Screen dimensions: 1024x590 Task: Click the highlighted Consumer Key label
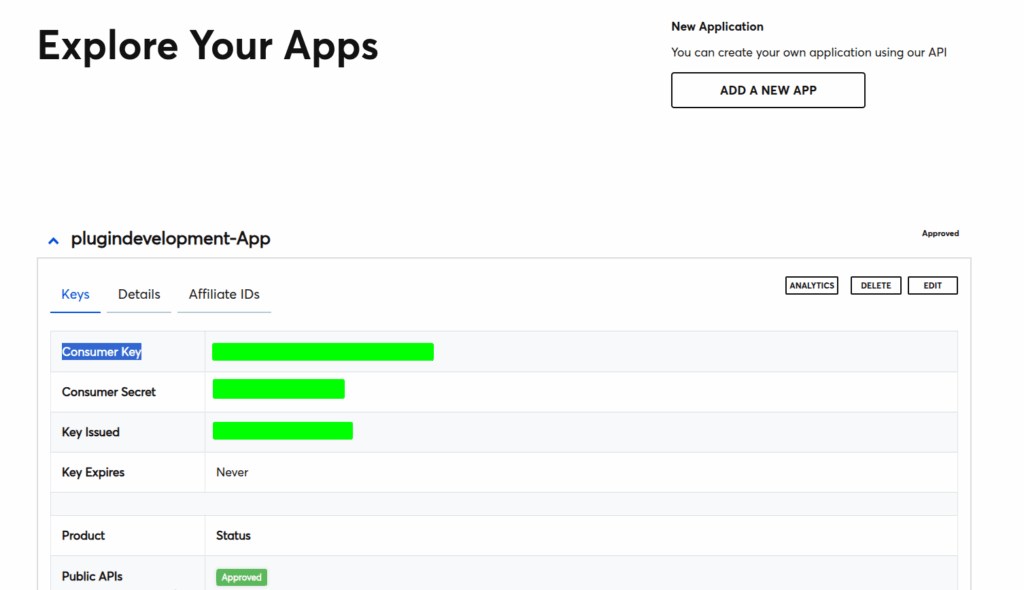(101, 352)
